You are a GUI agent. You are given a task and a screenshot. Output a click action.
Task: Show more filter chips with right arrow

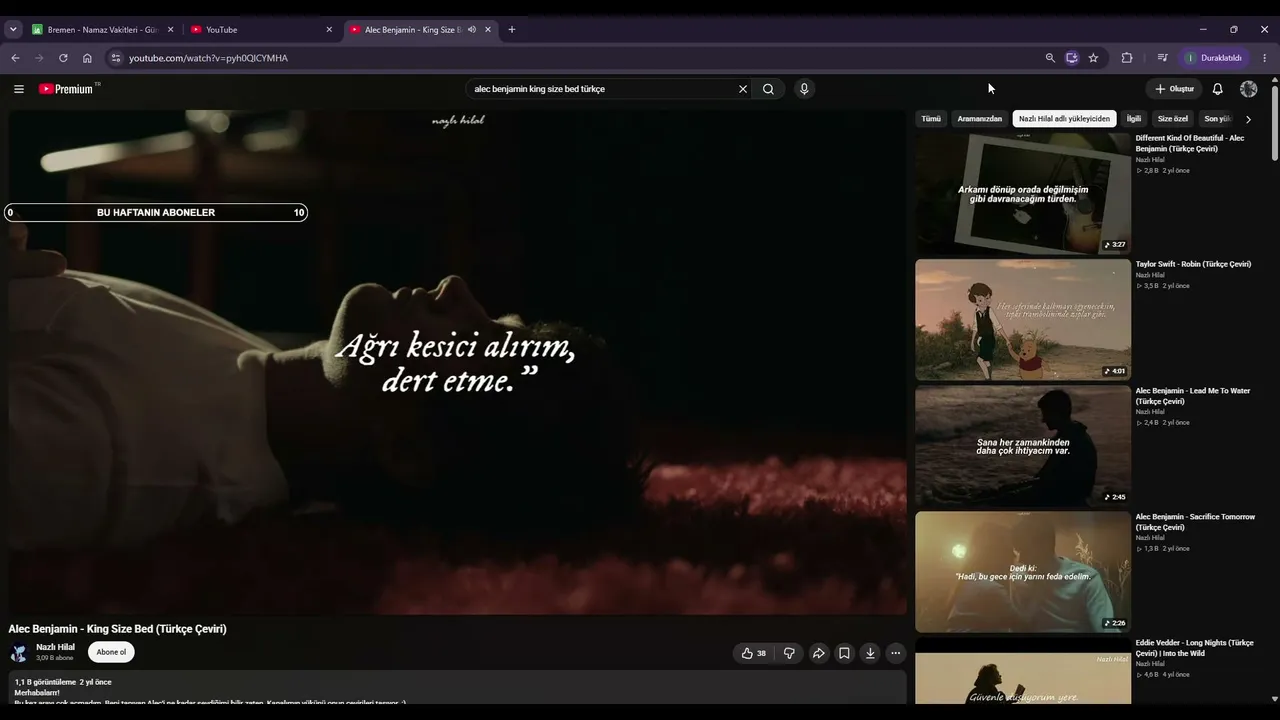coord(1248,119)
